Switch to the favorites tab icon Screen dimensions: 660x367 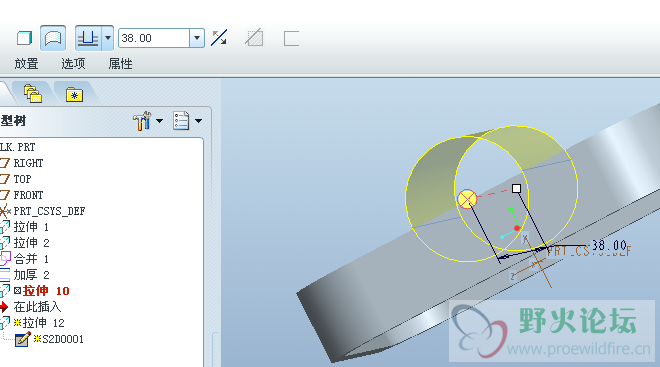pos(75,95)
